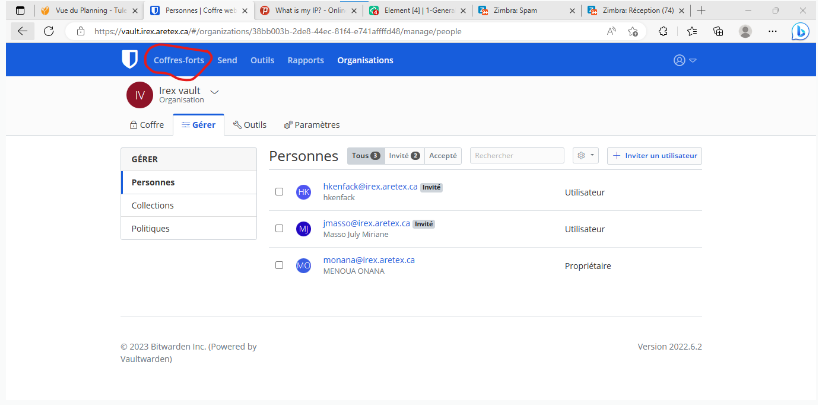Close the Personnes Coffre web tab
This screenshot has width=818, height=405.
[x=245, y=10]
